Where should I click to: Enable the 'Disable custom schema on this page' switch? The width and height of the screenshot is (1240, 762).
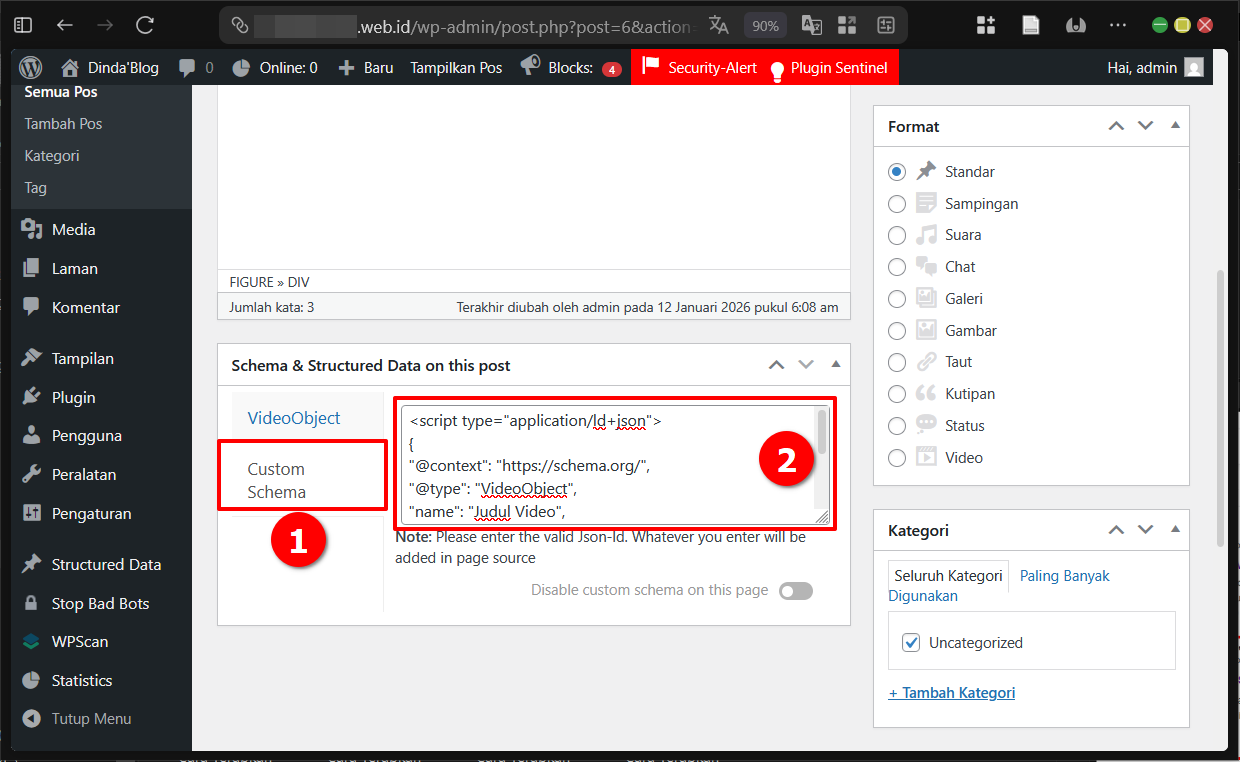795,591
